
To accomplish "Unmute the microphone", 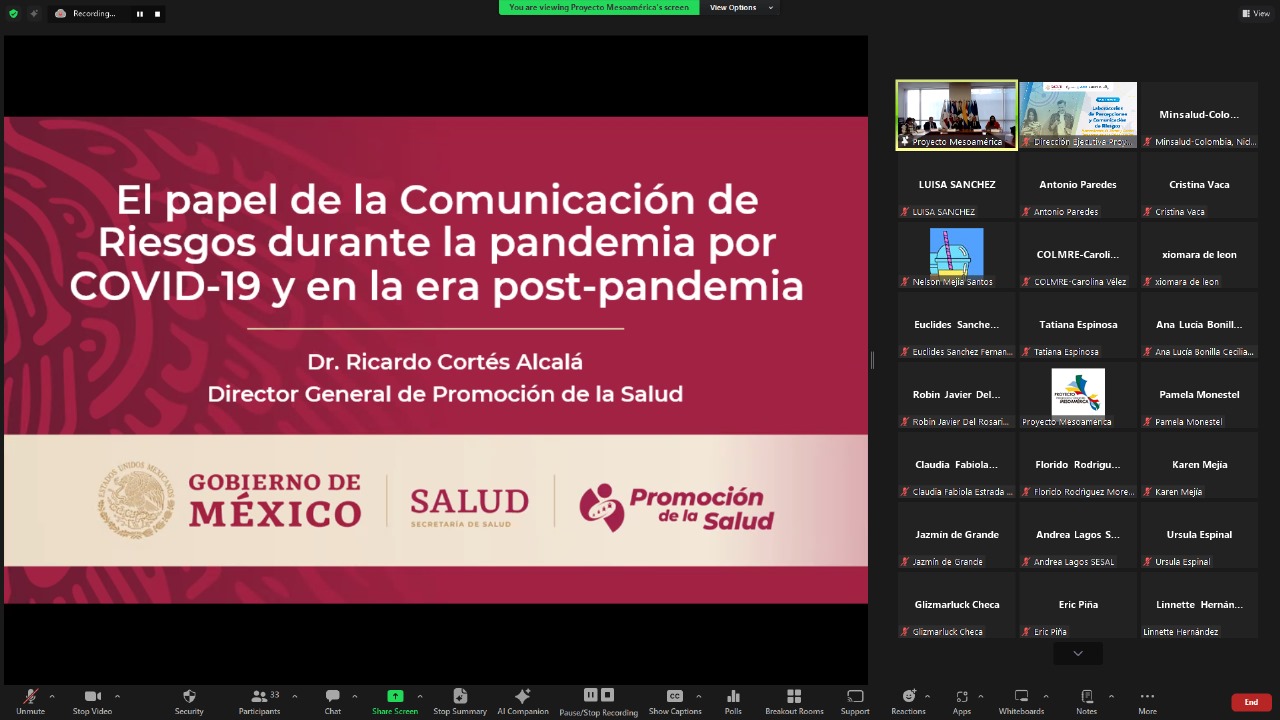I will click(x=30, y=701).
